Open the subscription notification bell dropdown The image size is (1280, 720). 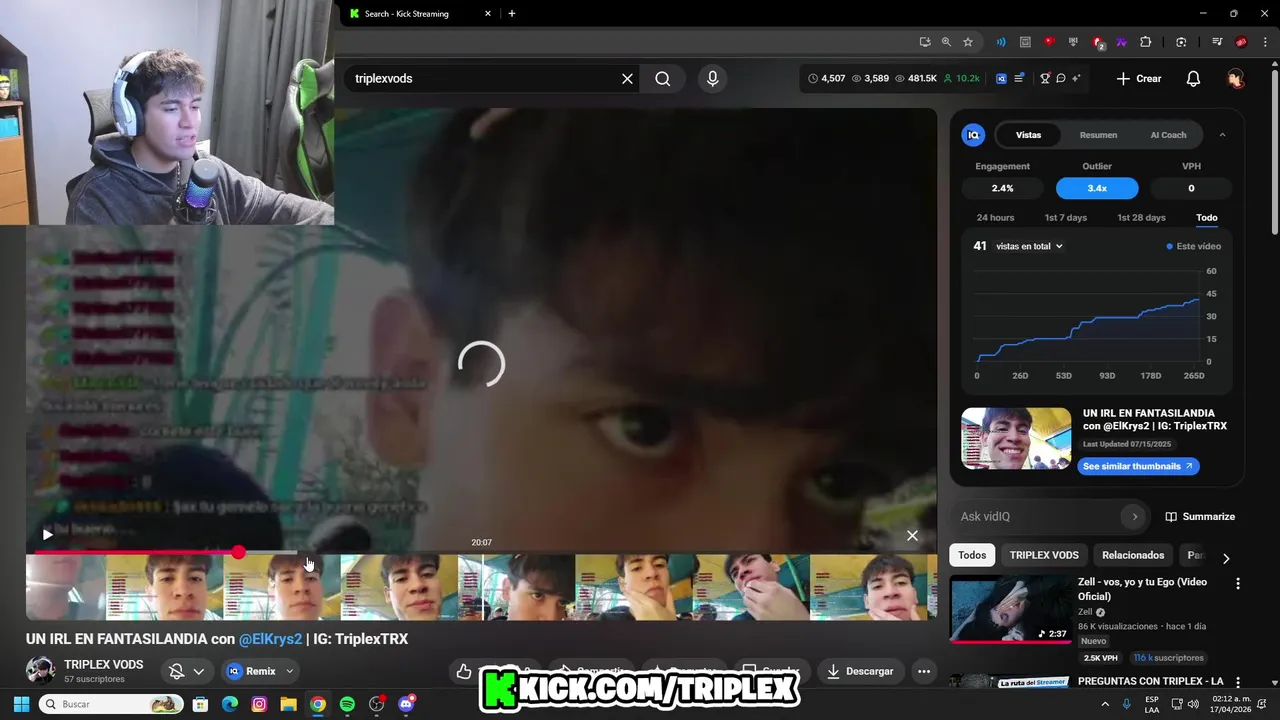click(186, 671)
